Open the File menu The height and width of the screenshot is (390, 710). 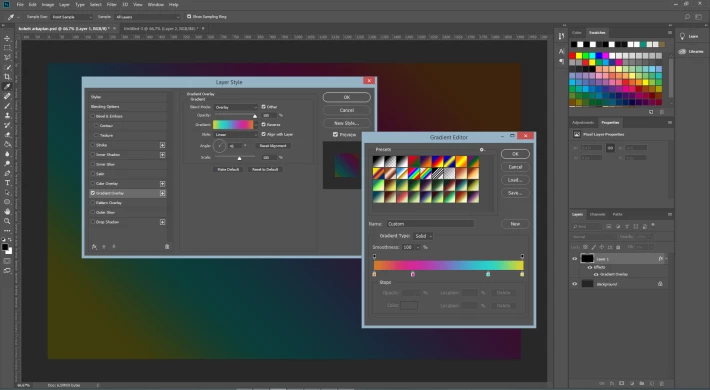(x=20, y=5)
